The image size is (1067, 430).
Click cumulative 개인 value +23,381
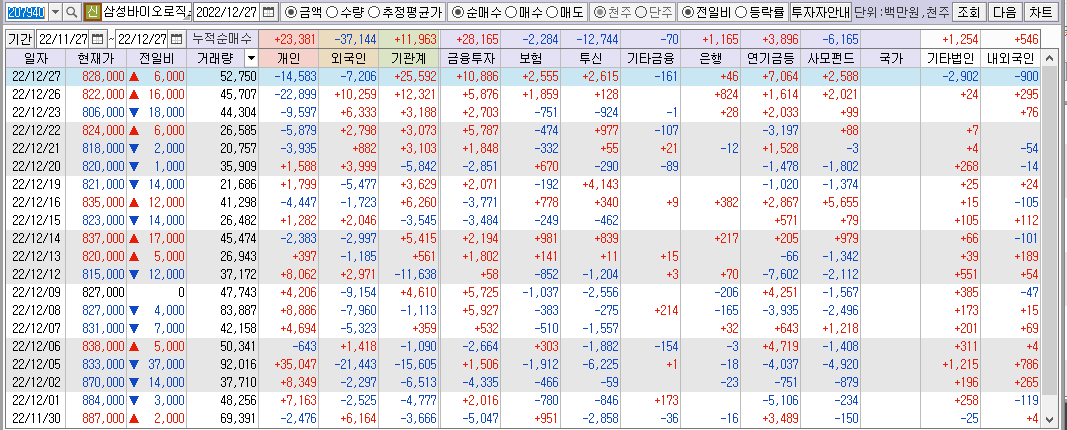coord(289,39)
